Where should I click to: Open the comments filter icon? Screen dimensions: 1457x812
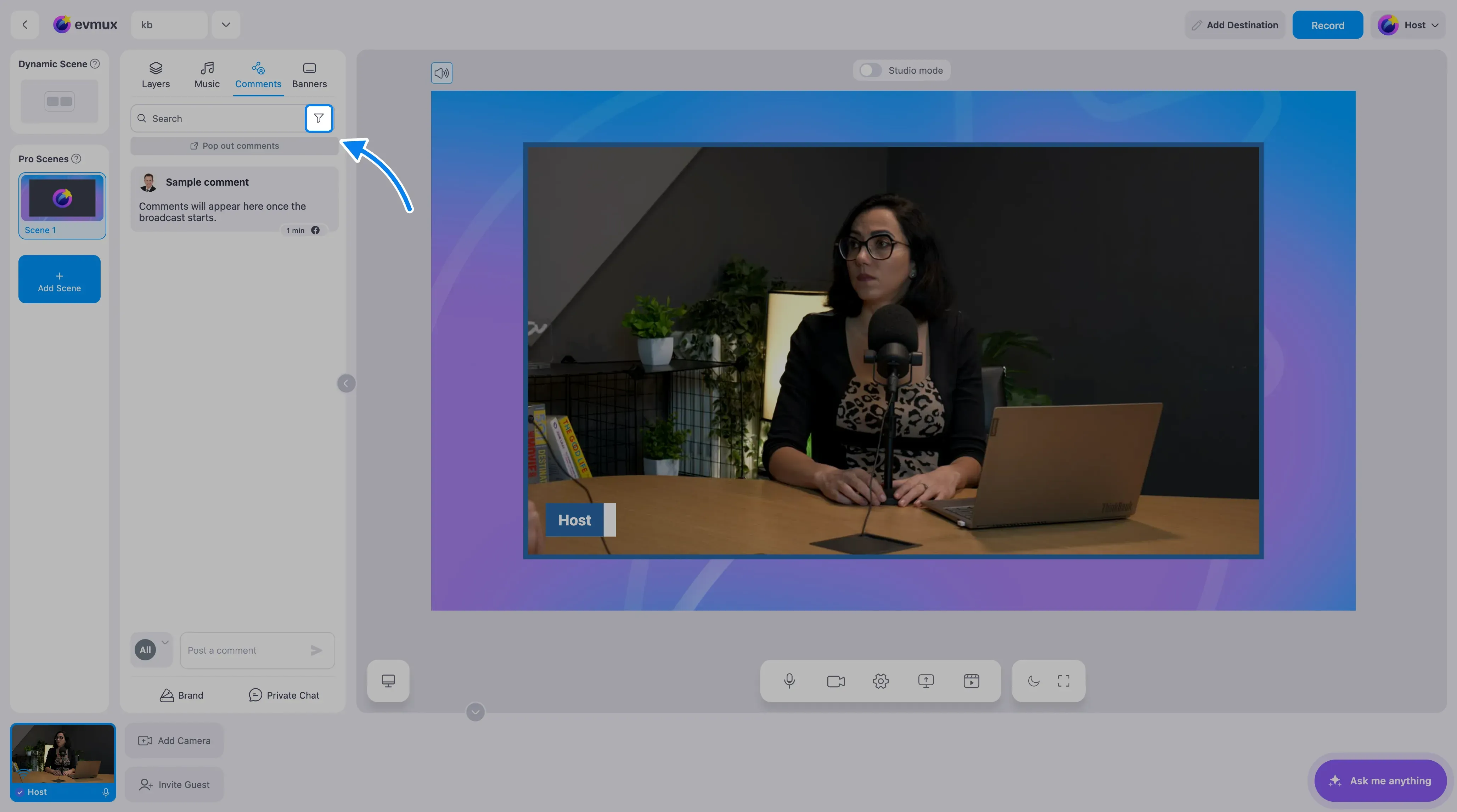point(319,118)
